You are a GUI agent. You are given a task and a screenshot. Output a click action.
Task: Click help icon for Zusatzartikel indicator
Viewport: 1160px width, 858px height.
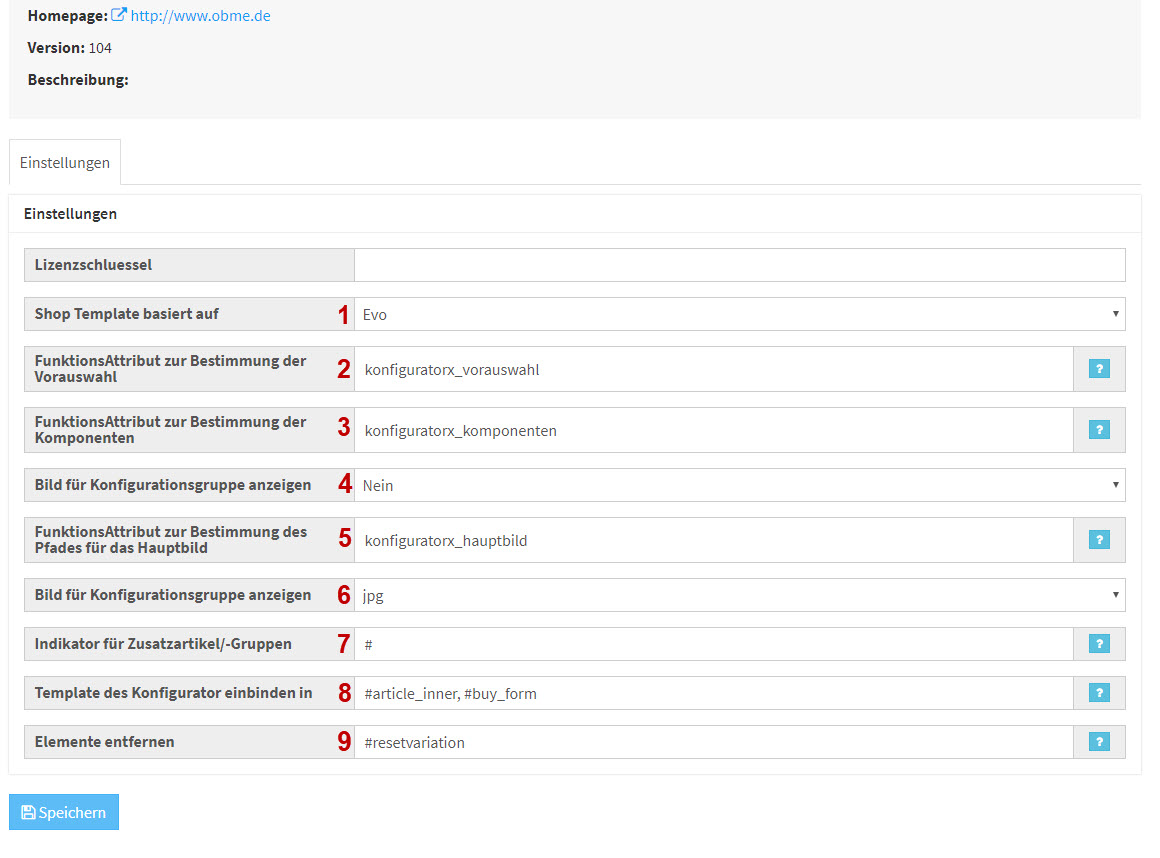pos(1098,644)
